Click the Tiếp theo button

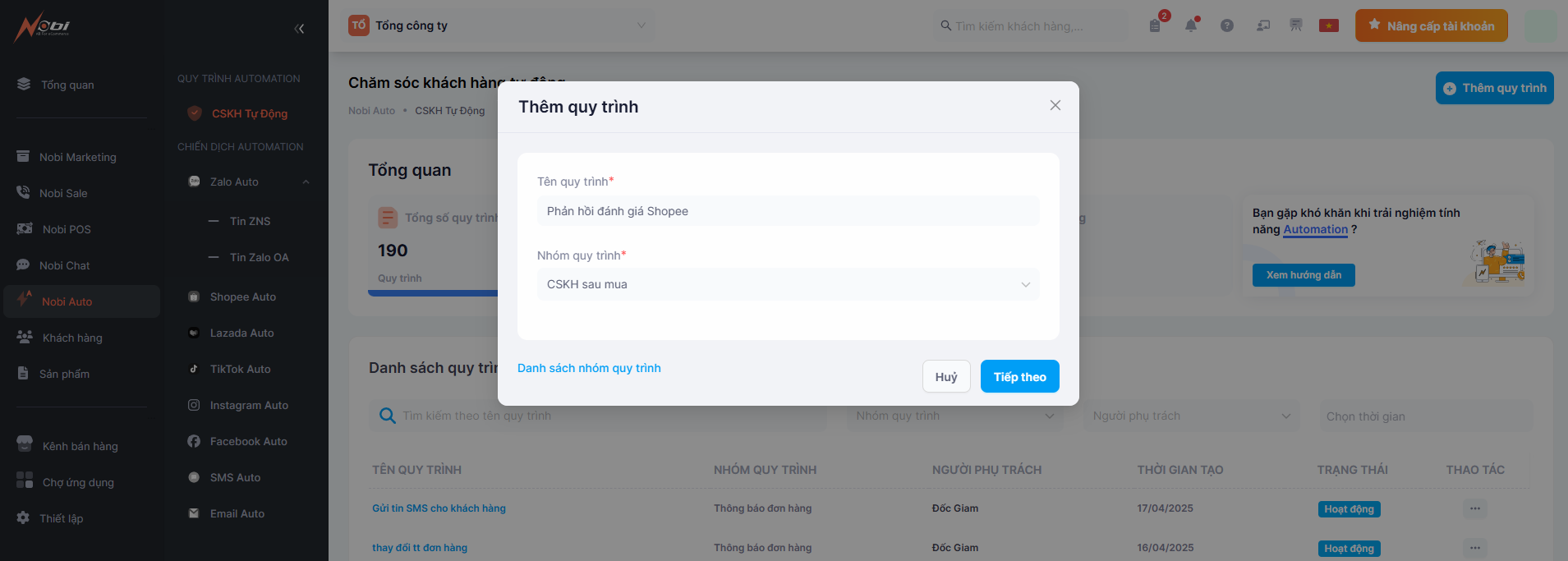coord(1020,376)
